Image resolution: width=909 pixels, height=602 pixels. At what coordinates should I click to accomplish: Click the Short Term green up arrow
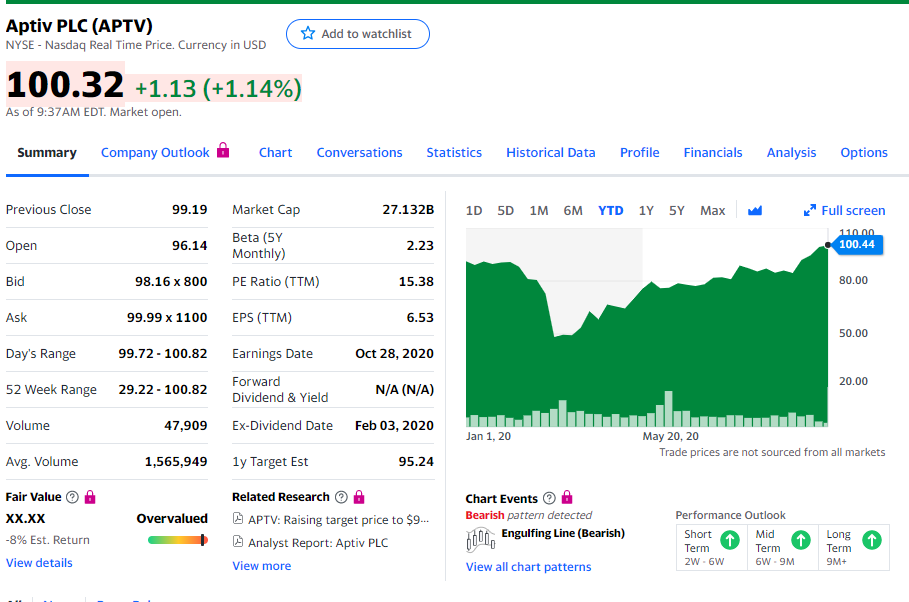[x=730, y=540]
